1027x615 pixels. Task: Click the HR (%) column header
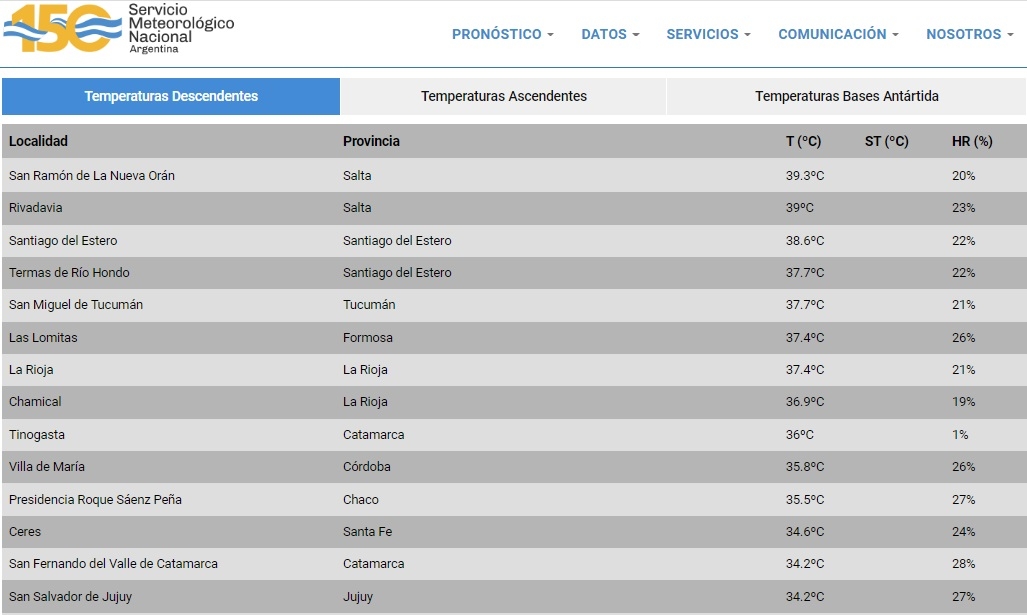coord(971,141)
